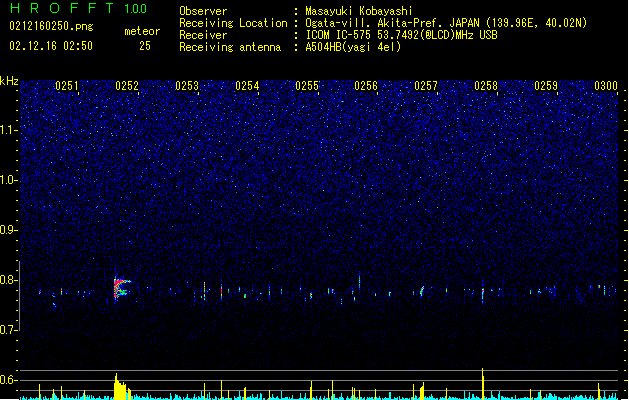Click the 0255 time marker
The width and height of the screenshot is (629, 400).
click(x=307, y=86)
